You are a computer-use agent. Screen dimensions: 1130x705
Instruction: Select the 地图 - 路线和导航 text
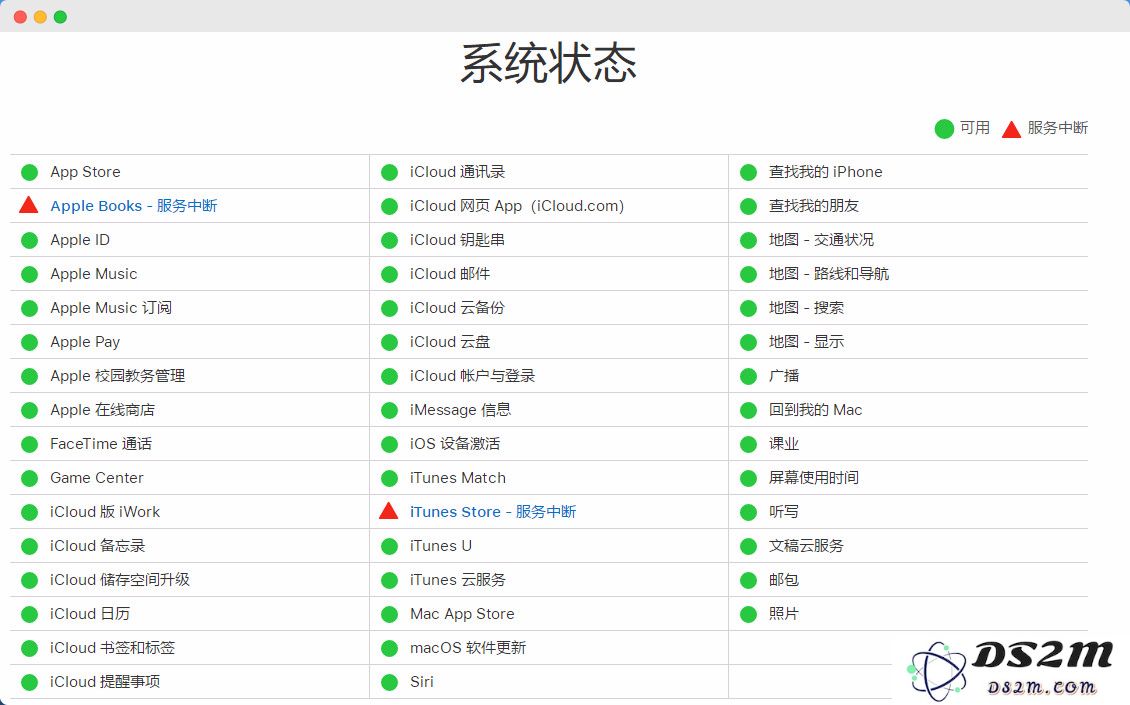pos(829,273)
